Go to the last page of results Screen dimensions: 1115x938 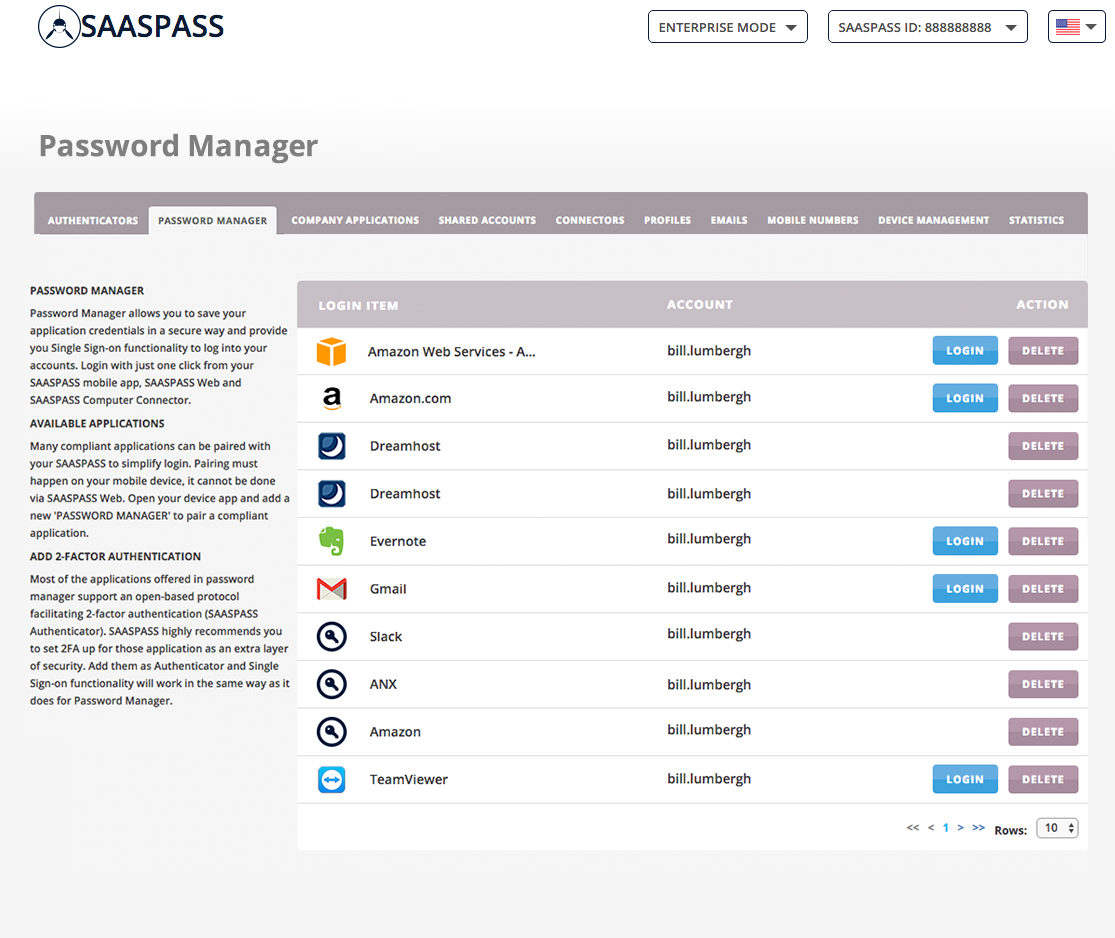(978, 828)
